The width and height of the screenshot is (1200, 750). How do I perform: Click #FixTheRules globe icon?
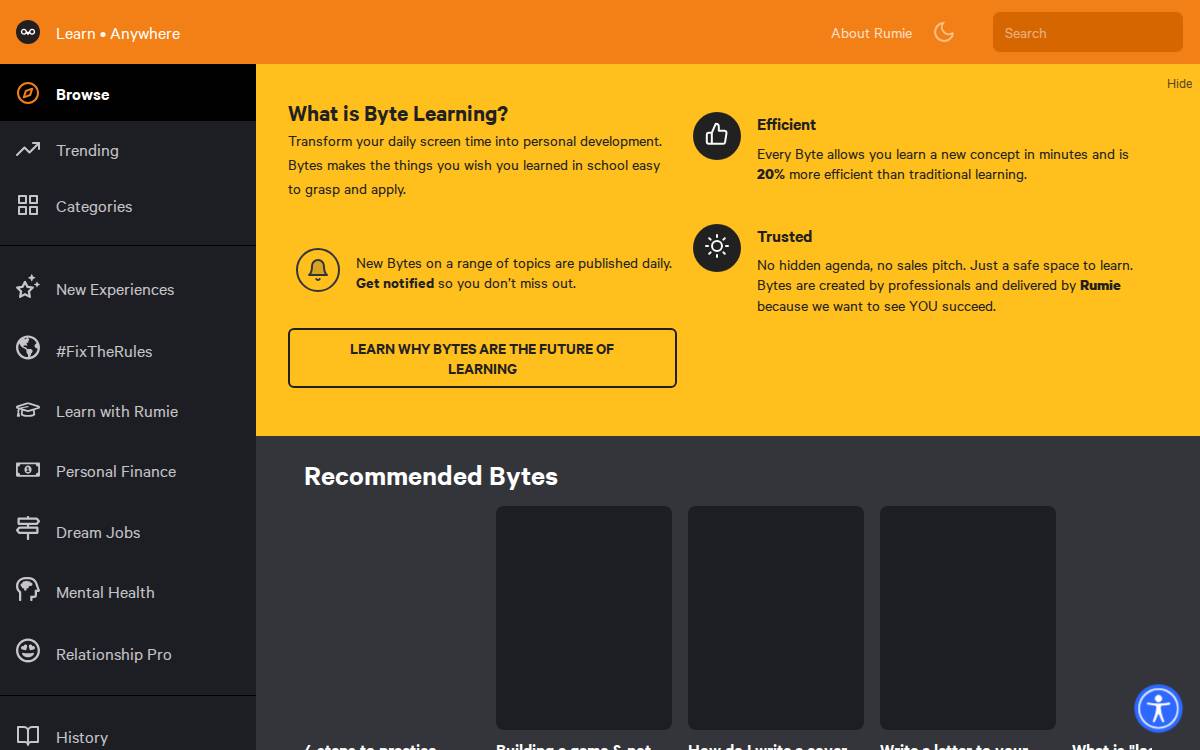pos(28,348)
